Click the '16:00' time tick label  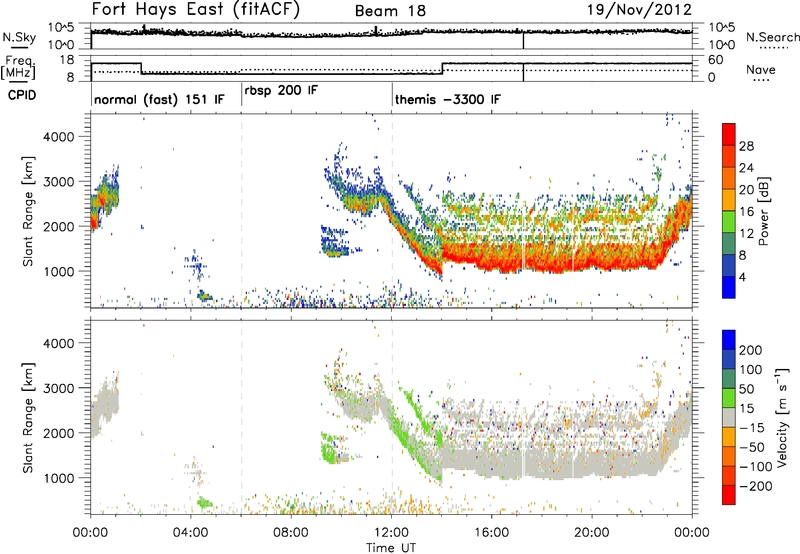[491, 533]
